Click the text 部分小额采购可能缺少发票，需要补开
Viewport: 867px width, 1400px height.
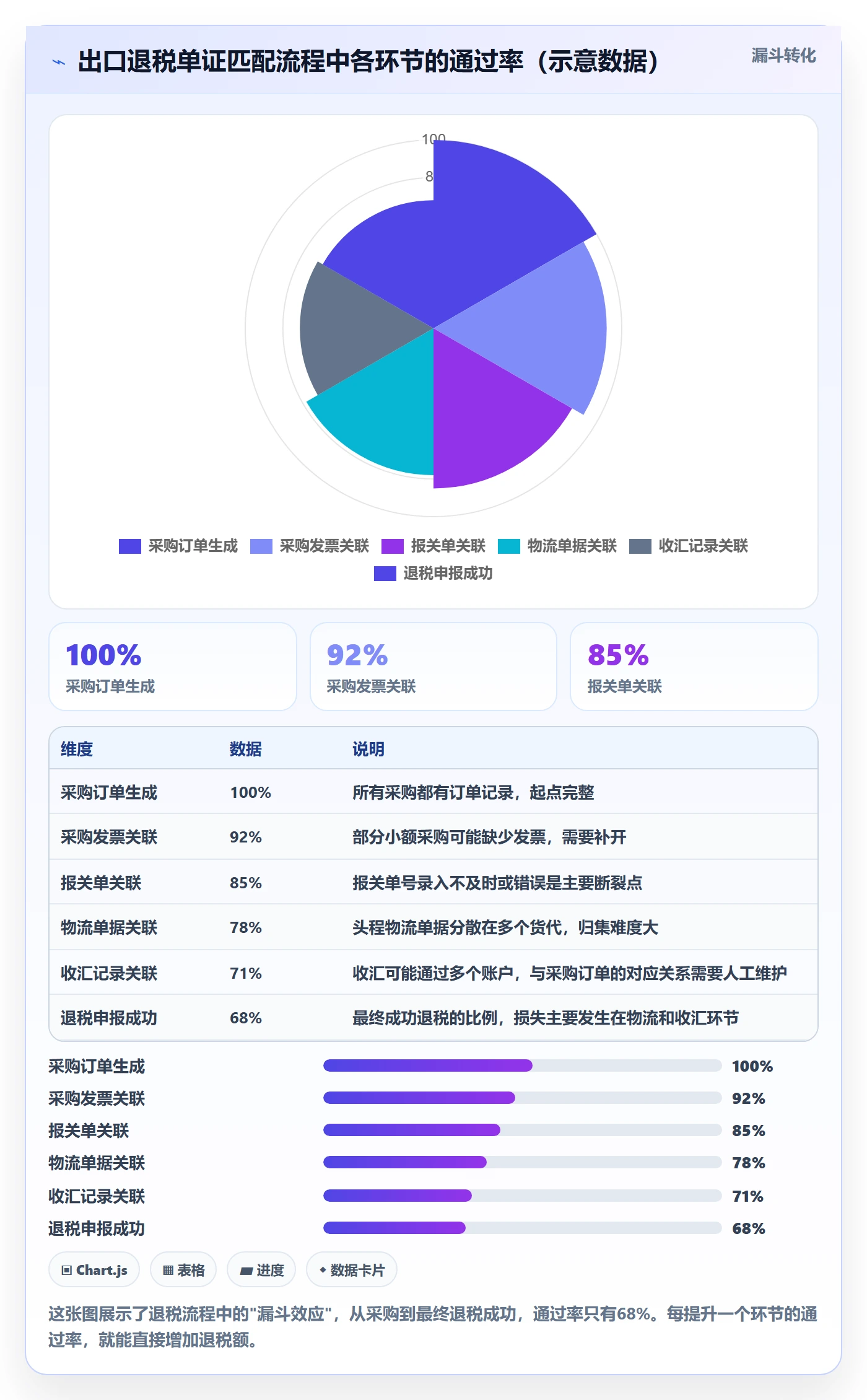click(489, 838)
